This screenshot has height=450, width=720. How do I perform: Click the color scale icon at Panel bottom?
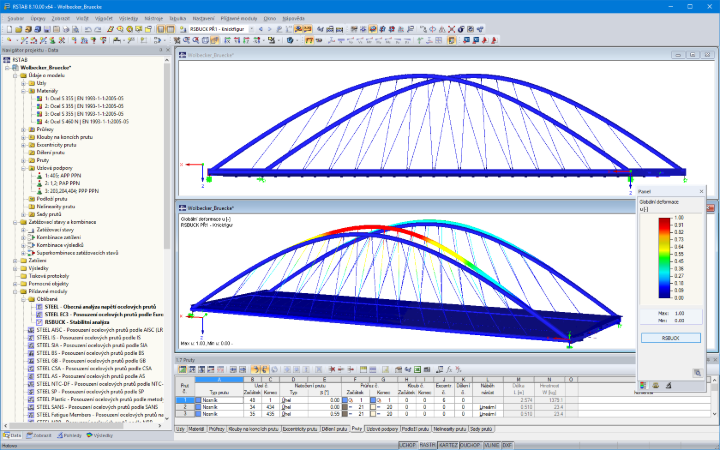(x=643, y=386)
